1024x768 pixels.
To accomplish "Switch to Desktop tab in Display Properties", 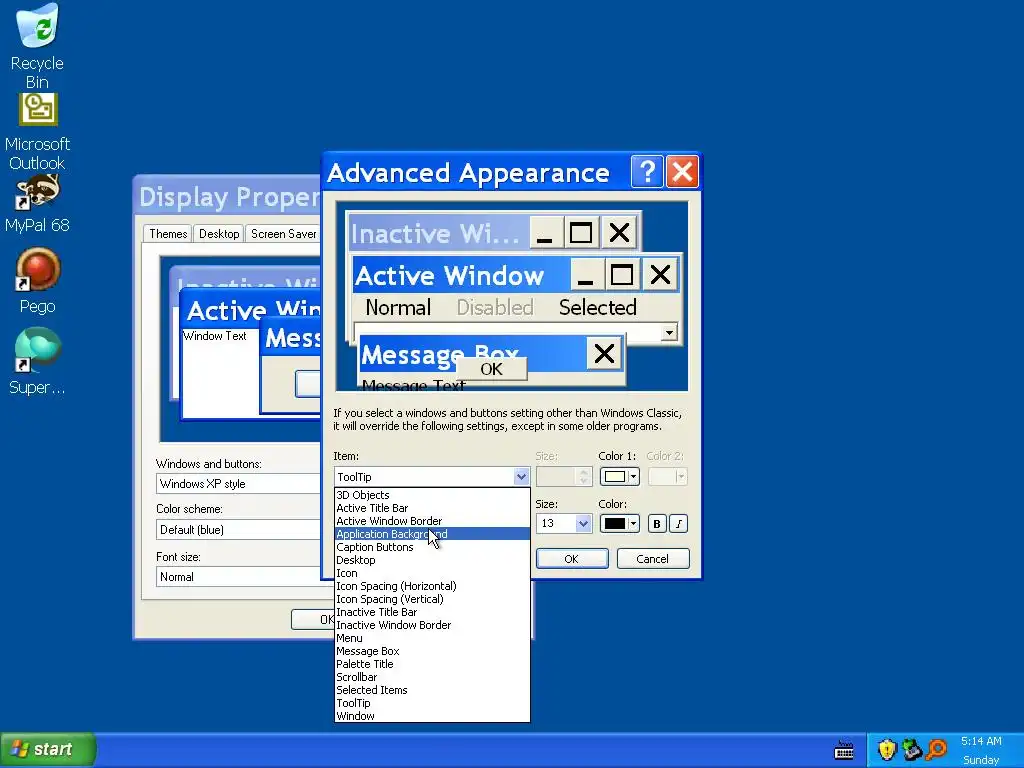I will click(219, 234).
